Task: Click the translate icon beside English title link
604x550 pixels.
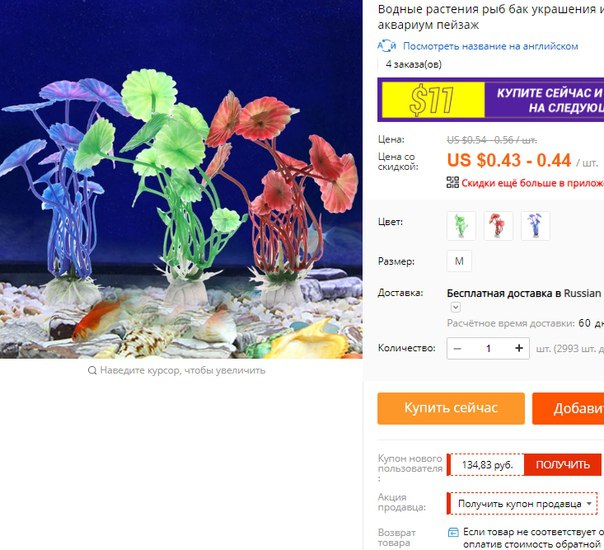Action: (387, 46)
